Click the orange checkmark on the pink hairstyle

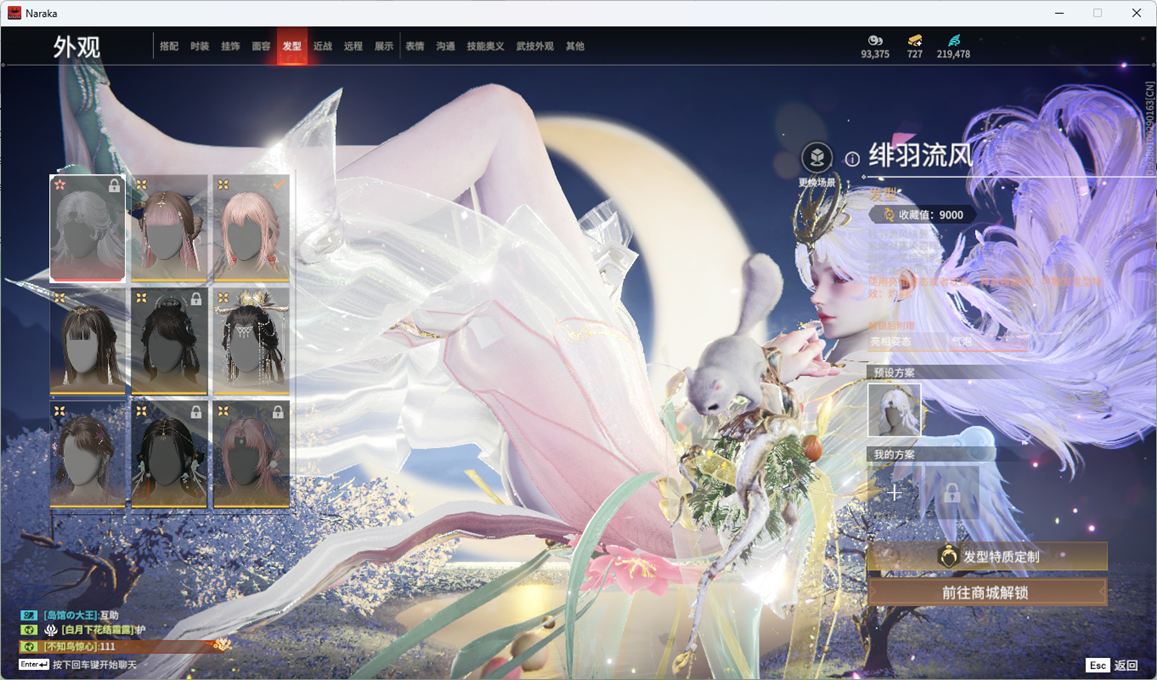(278, 184)
